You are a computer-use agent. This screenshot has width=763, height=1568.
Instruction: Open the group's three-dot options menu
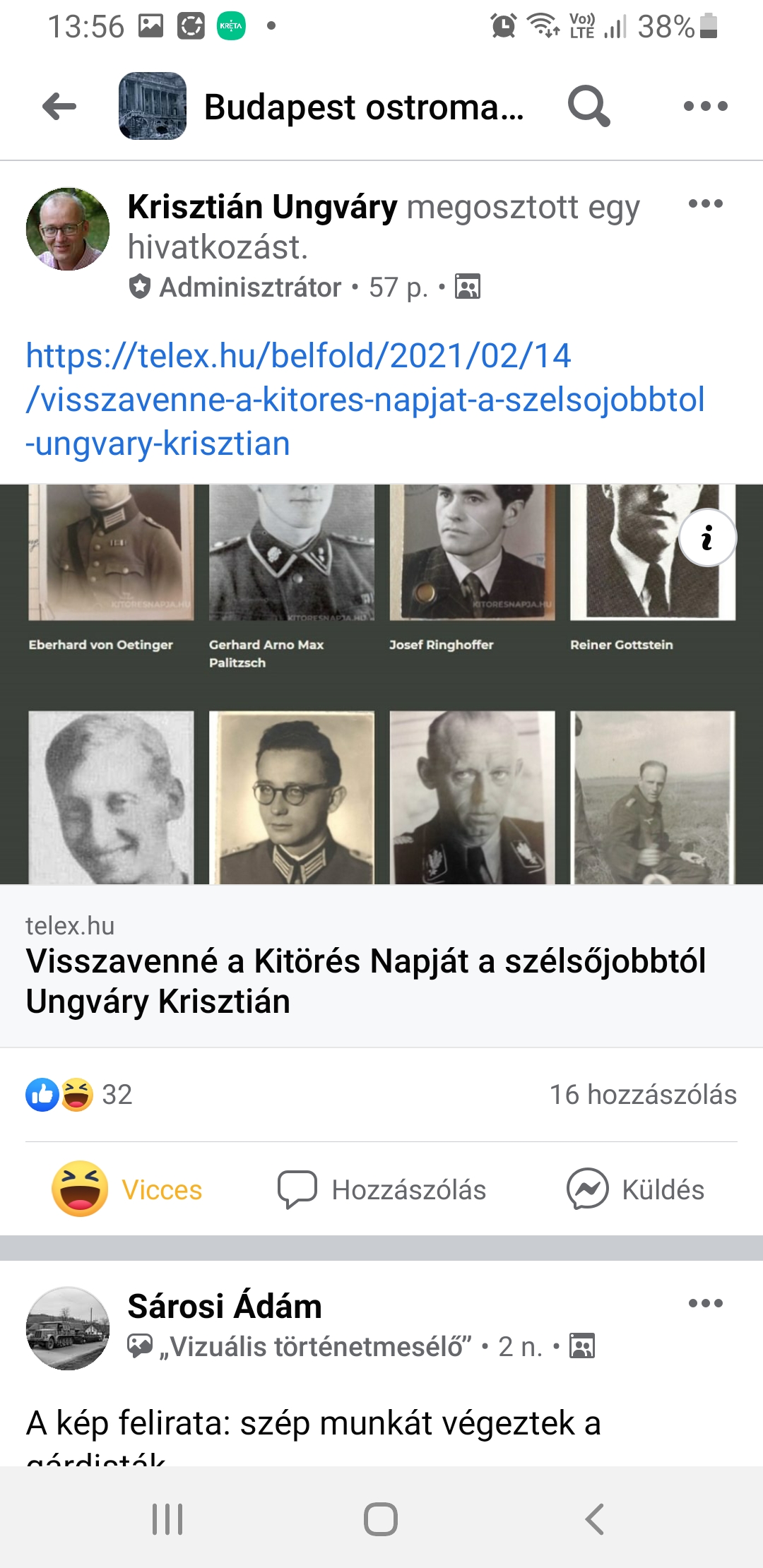pyautogui.click(x=705, y=107)
